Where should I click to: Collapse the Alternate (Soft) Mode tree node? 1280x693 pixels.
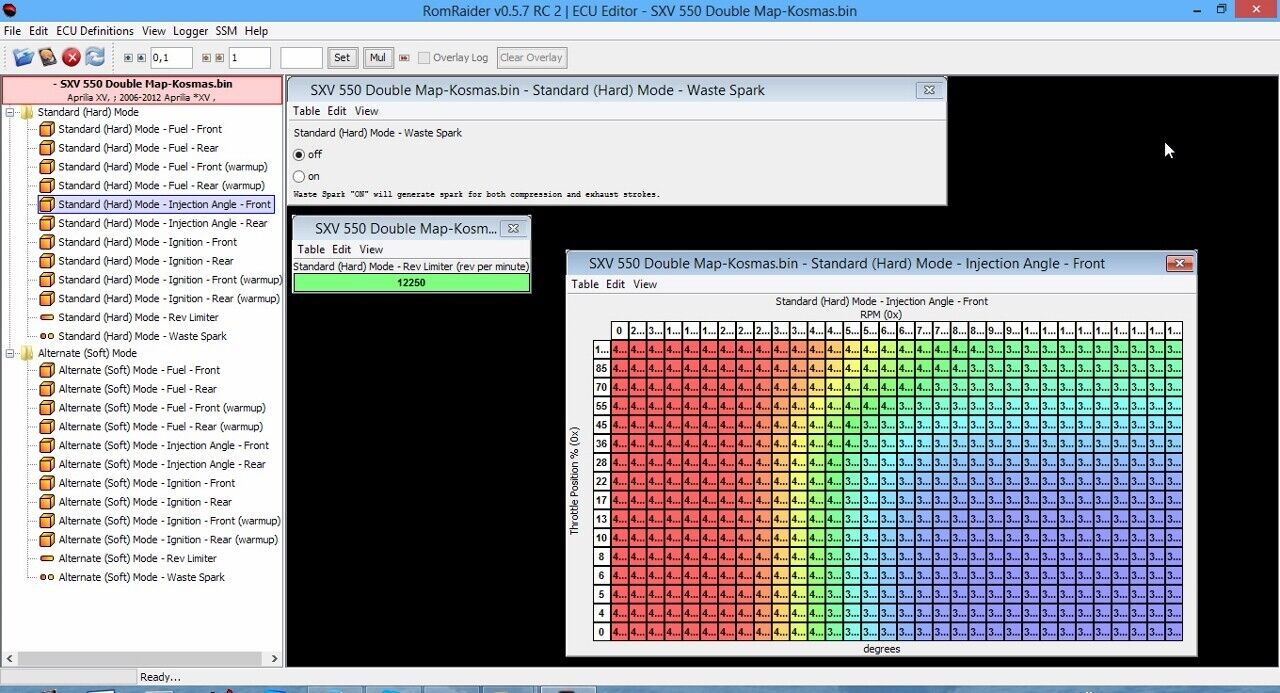[x=10, y=353]
